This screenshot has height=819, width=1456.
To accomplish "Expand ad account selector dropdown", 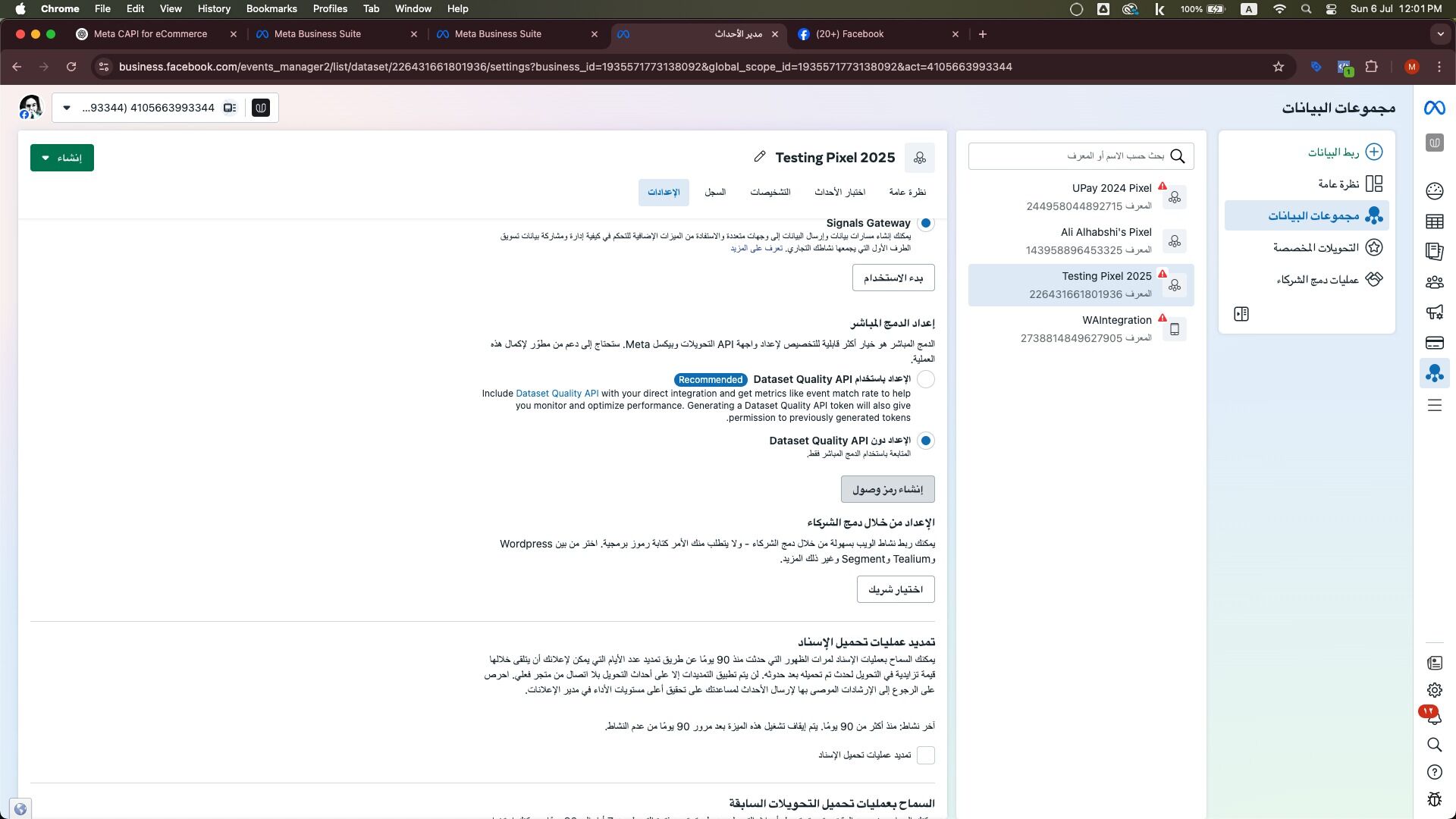I will 67,108.
